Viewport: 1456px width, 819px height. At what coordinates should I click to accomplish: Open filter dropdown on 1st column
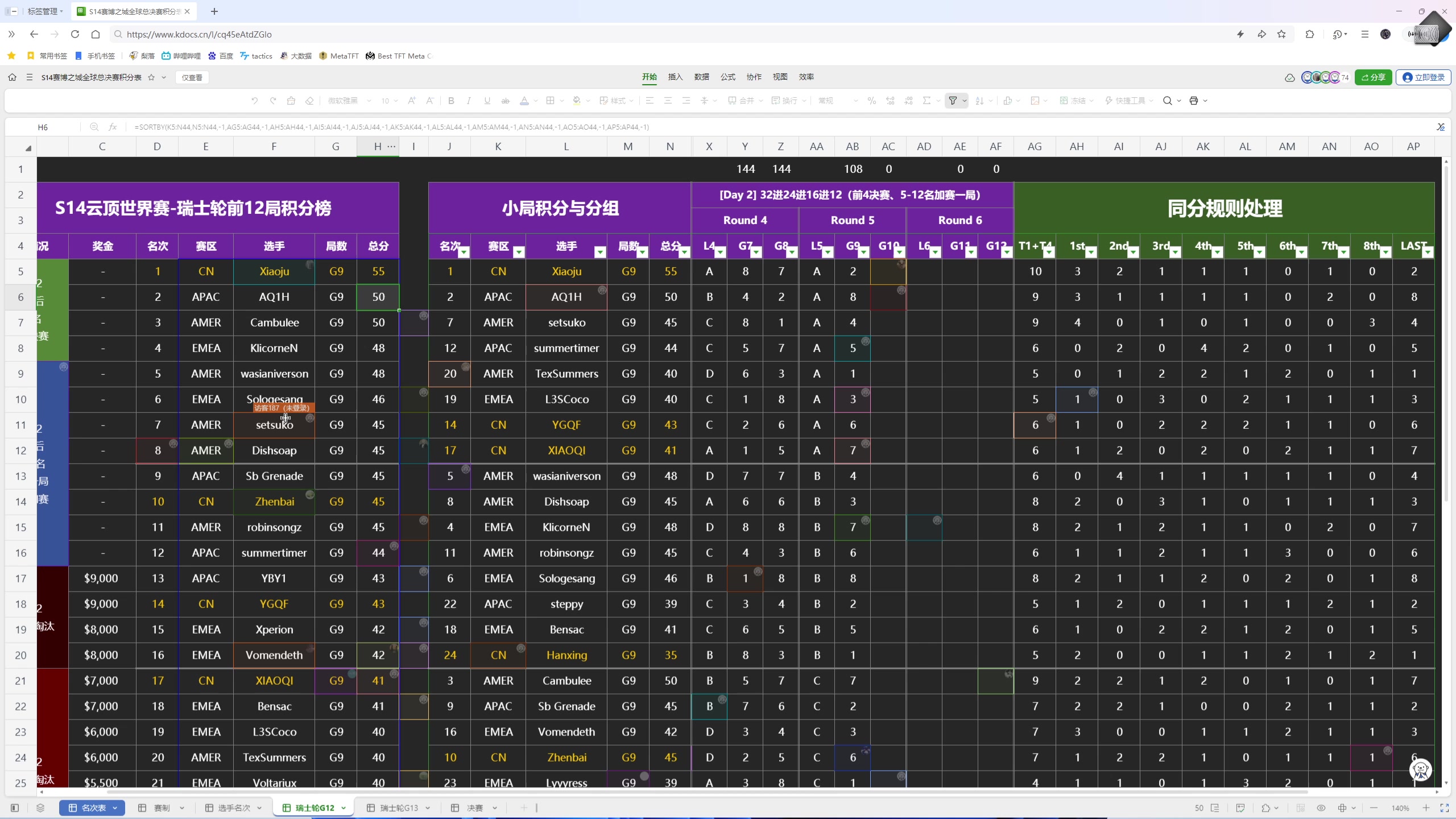click(x=1091, y=252)
